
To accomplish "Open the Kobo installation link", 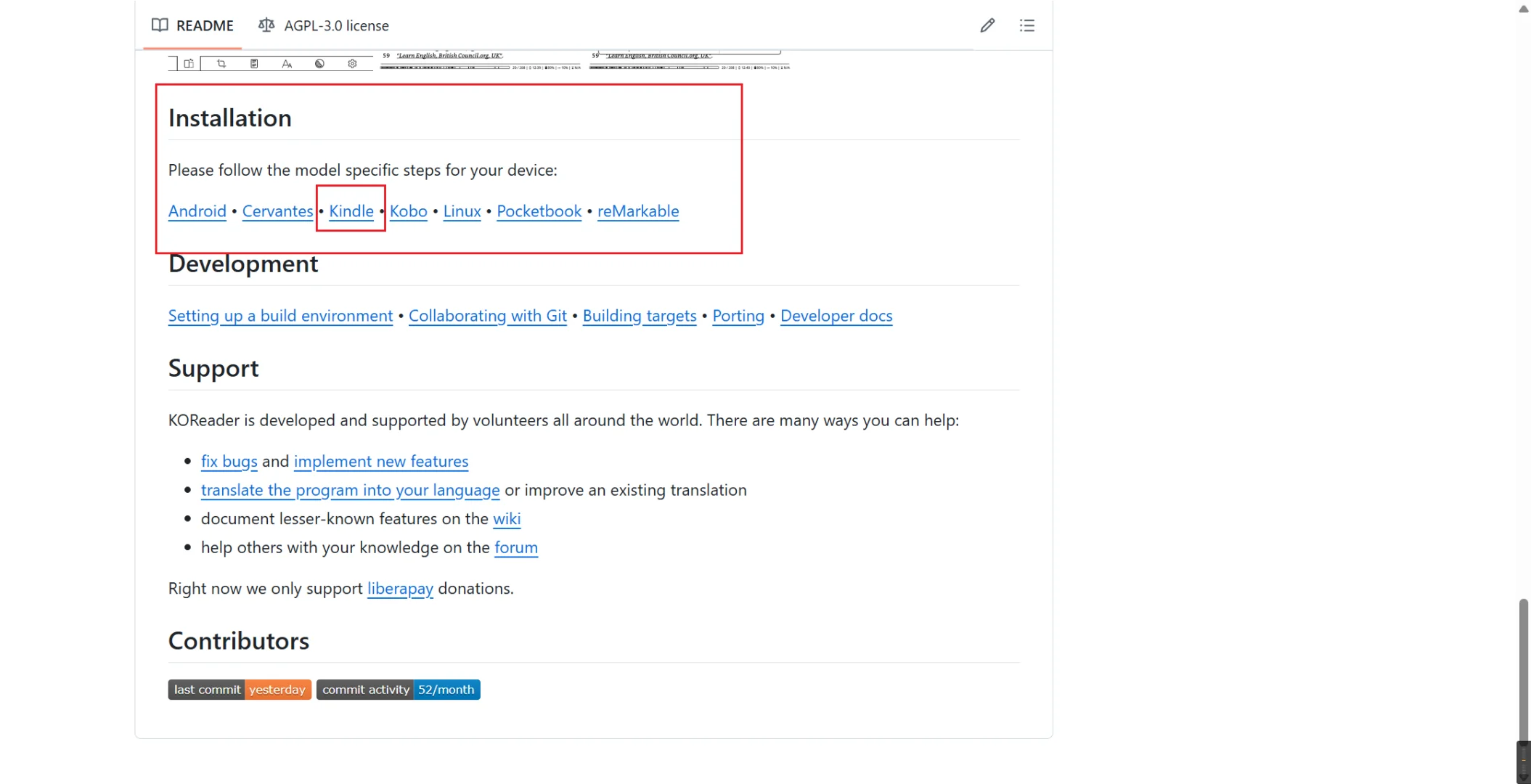I will (x=409, y=211).
